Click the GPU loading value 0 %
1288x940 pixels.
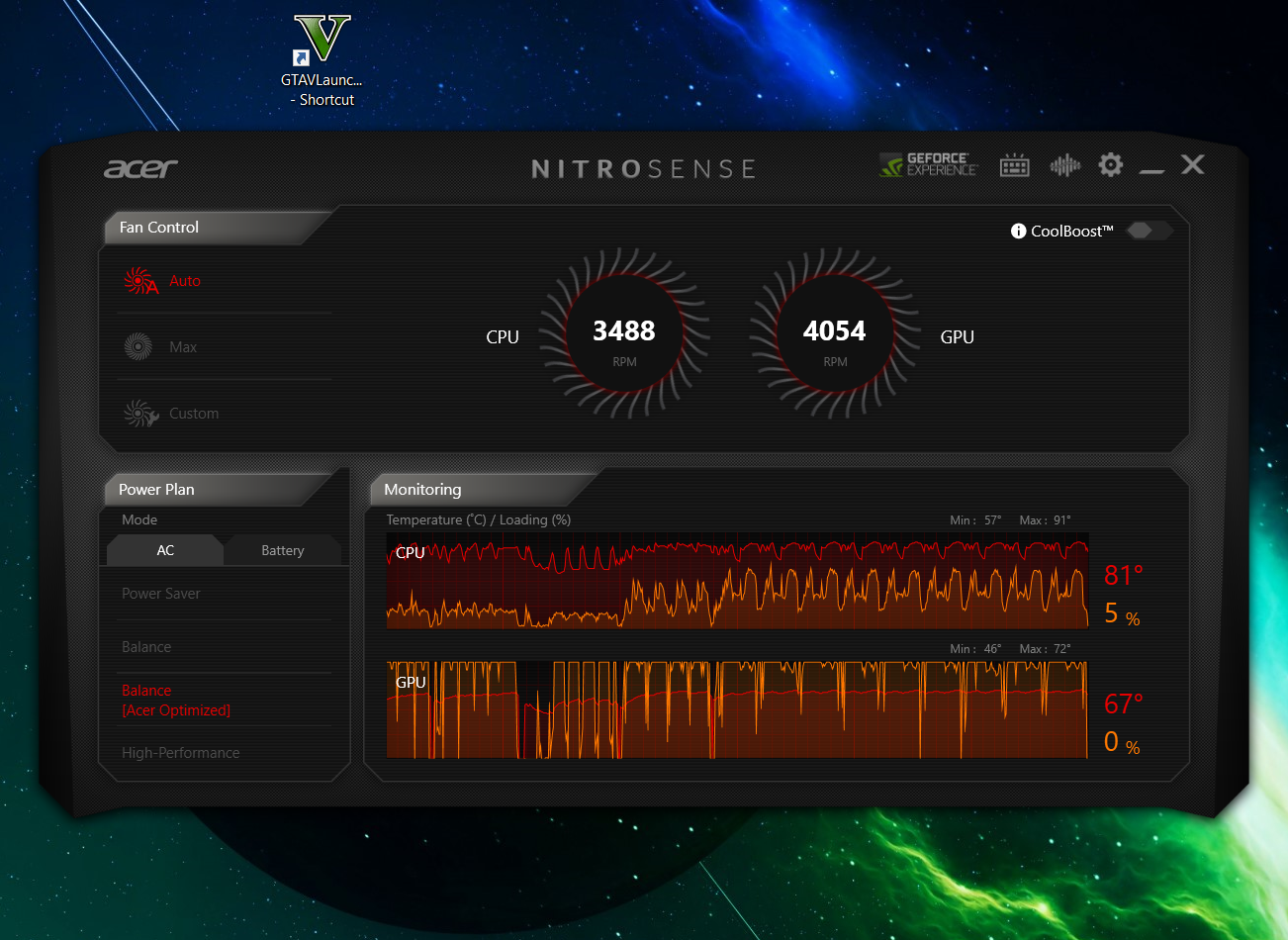tap(1122, 742)
